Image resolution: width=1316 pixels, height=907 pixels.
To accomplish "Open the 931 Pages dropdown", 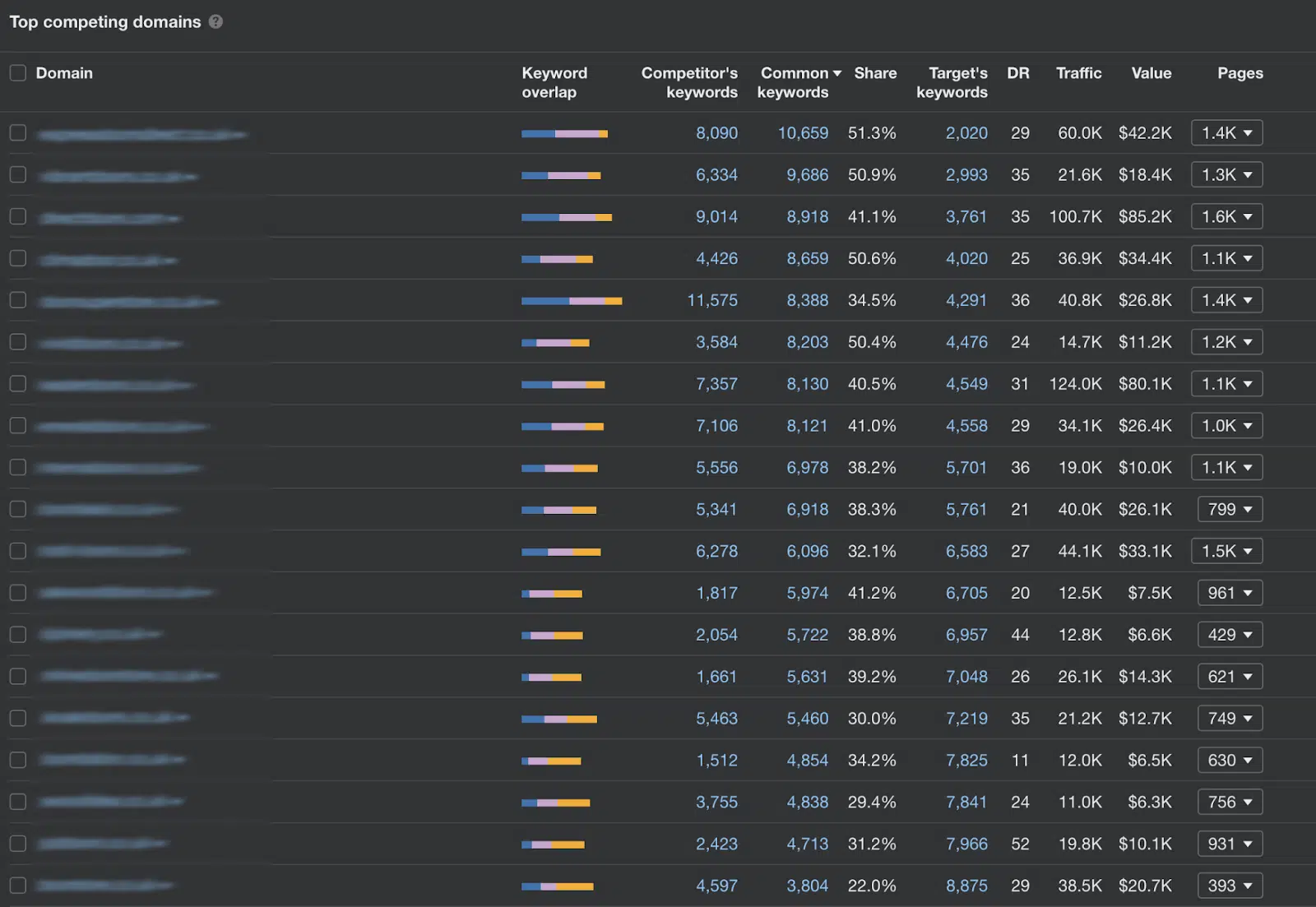I will (1230, 844).
